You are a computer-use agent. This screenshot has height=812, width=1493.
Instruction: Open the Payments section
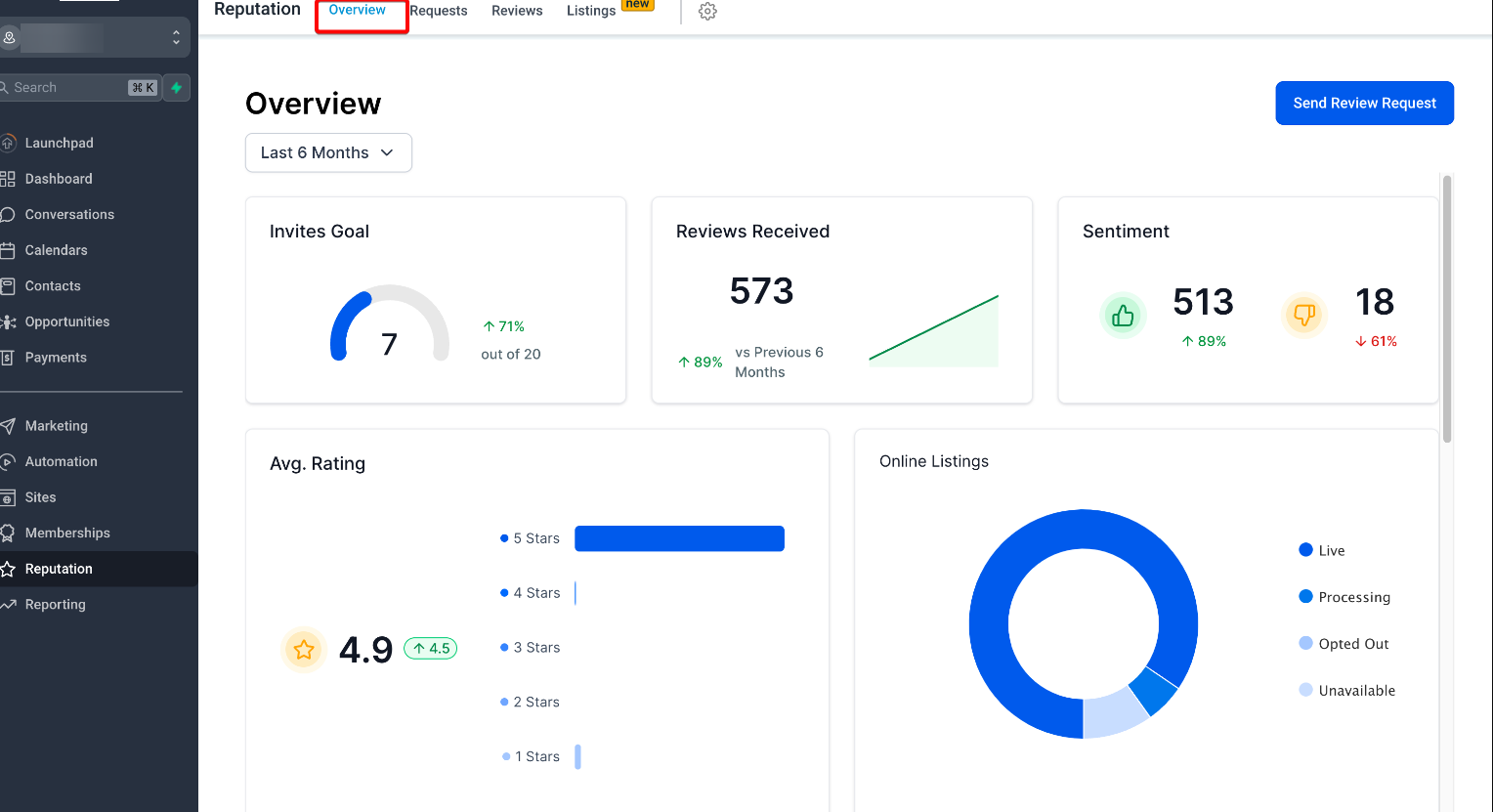tap(57, 357)
